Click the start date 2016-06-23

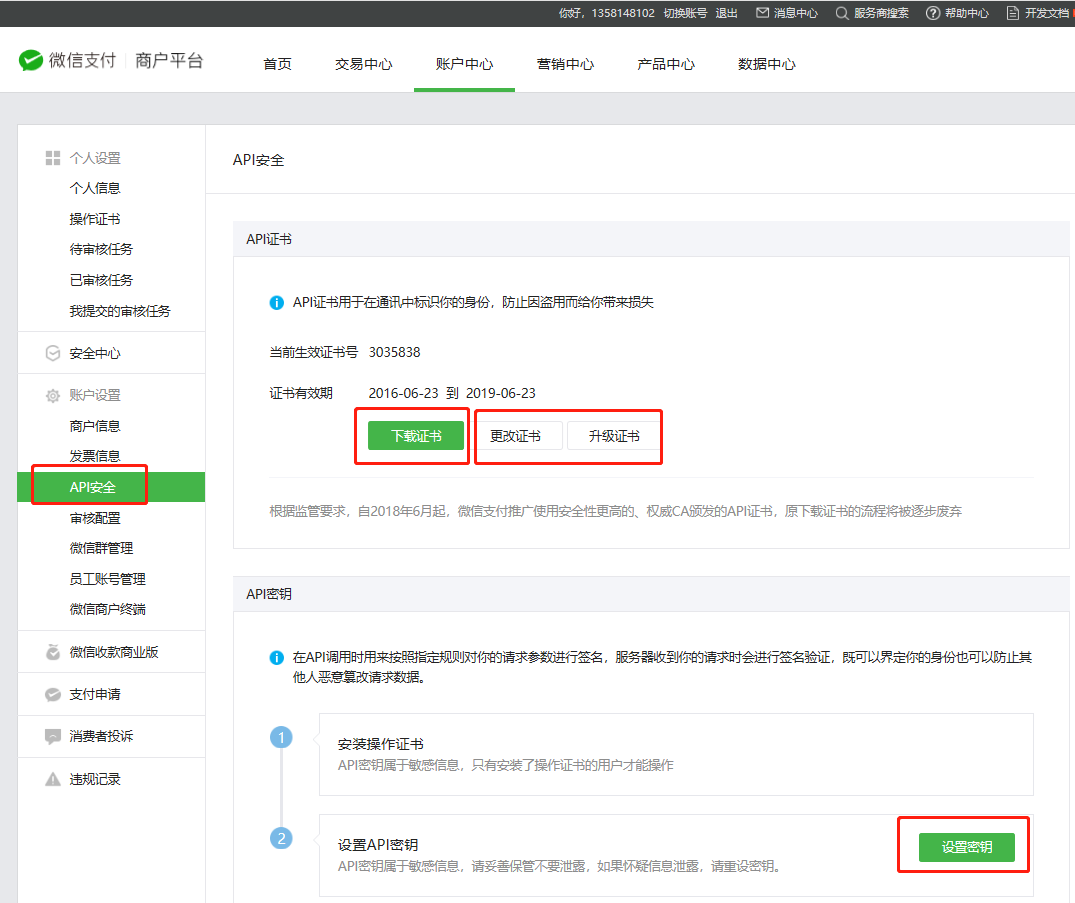pyautogui.click(x=403, y=393)
